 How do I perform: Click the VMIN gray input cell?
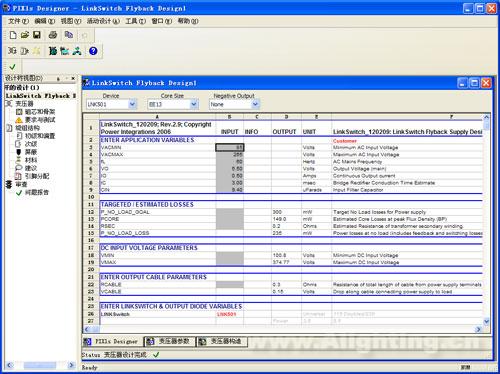click(230, 255)
